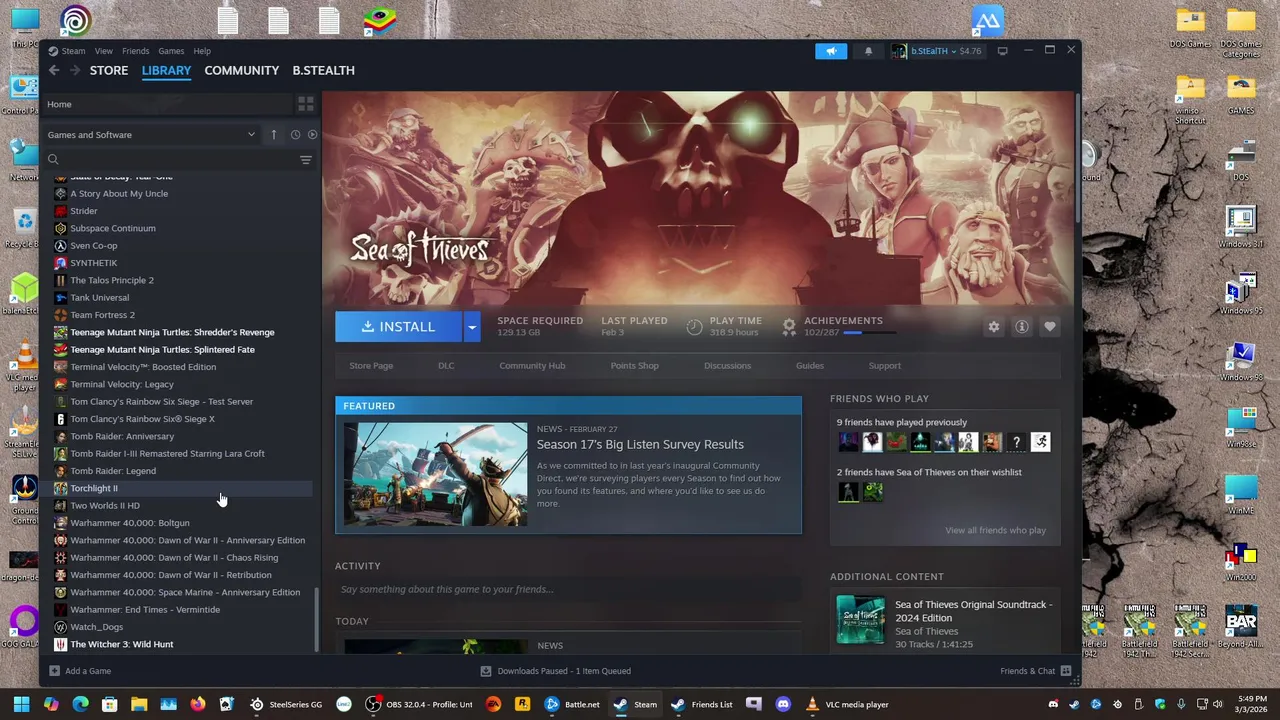This screenshot has width=1280, height=720.
Task: Open the Friends menu
Action: (135, 51)
